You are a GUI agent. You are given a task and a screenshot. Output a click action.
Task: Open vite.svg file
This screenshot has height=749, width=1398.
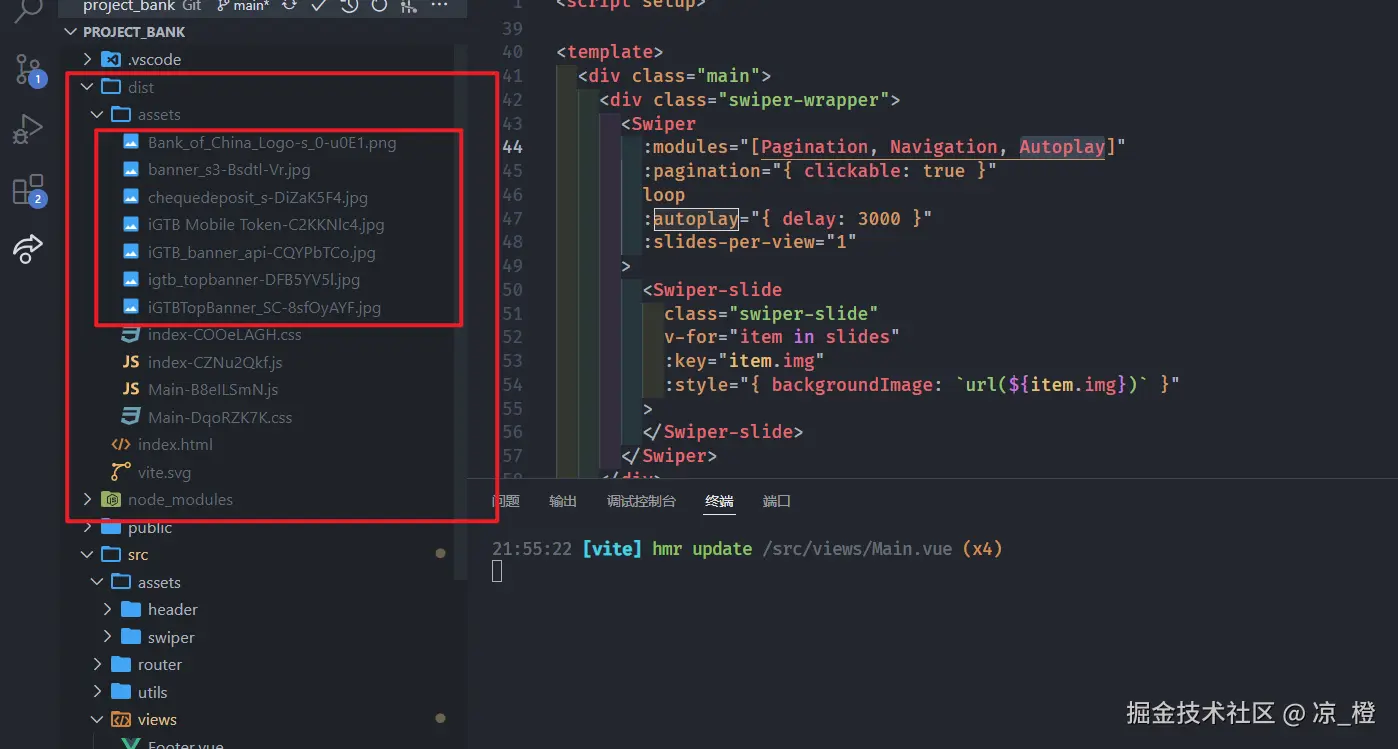click(164, 472)
